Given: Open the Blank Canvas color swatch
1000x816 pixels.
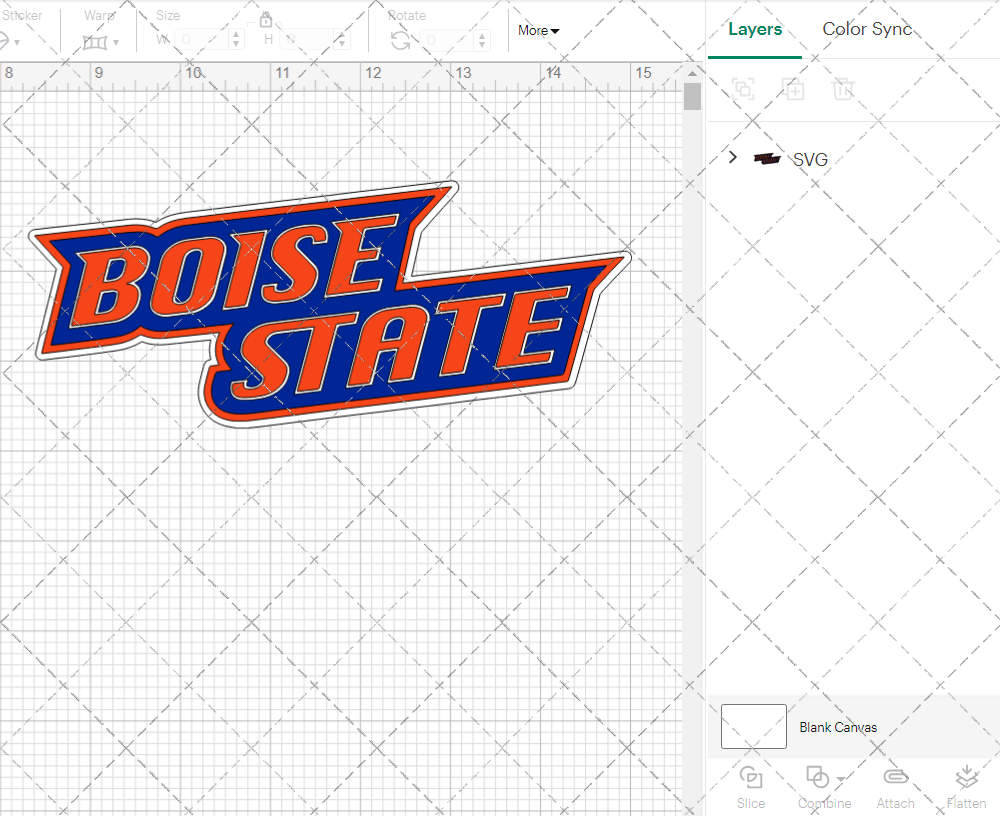Looking at the screenshot, I should point(753,727).
